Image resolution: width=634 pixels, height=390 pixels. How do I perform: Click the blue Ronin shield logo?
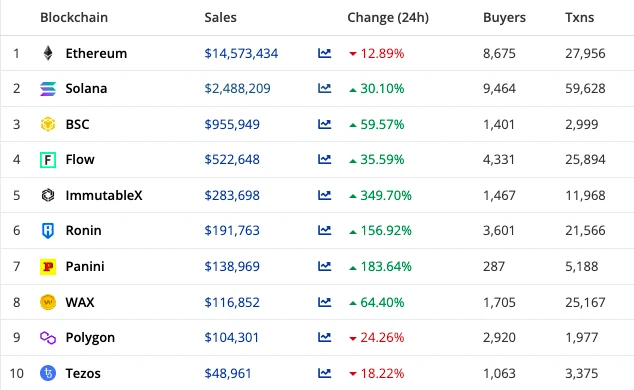pos(48,230)
